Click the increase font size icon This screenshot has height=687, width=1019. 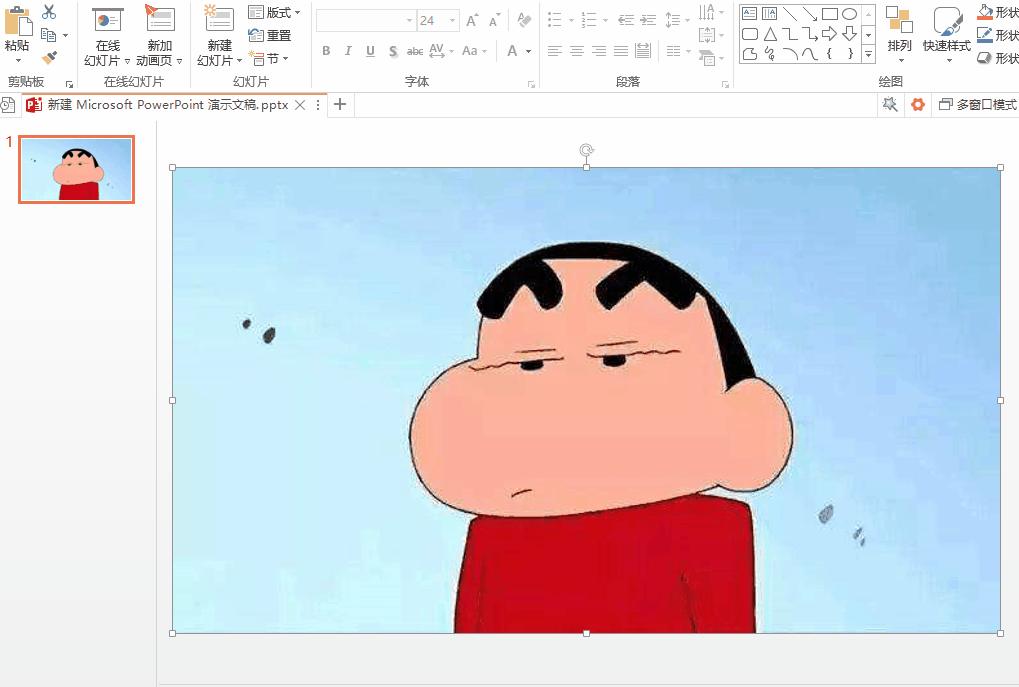[471, 18]
